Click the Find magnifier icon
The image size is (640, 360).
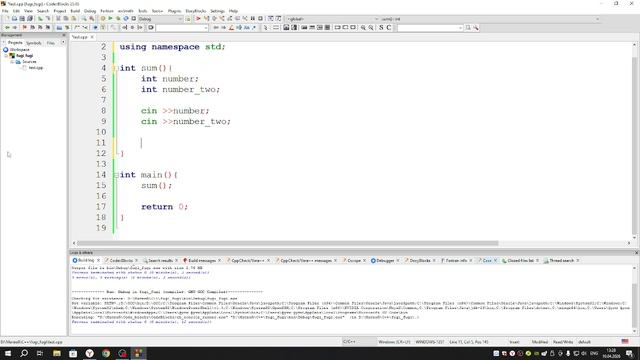point(84,19)
